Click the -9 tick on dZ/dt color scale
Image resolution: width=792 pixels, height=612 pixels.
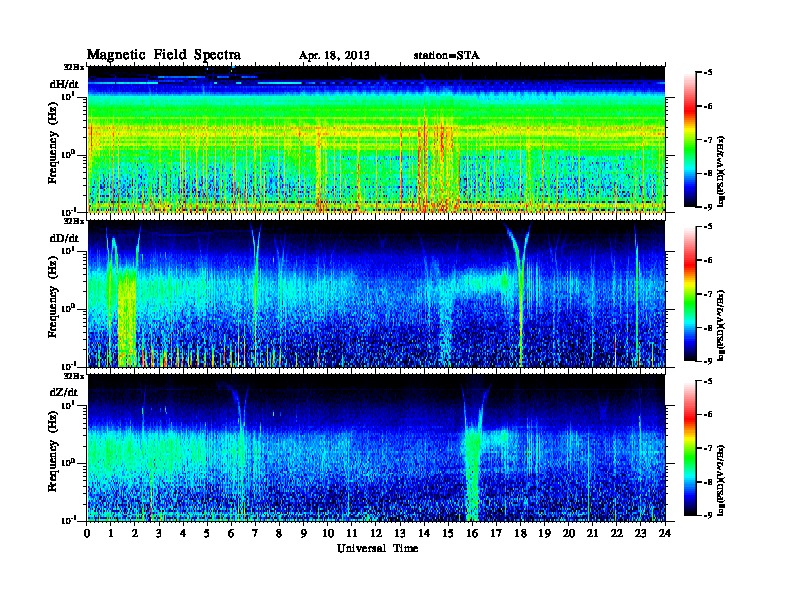[708, 515]
